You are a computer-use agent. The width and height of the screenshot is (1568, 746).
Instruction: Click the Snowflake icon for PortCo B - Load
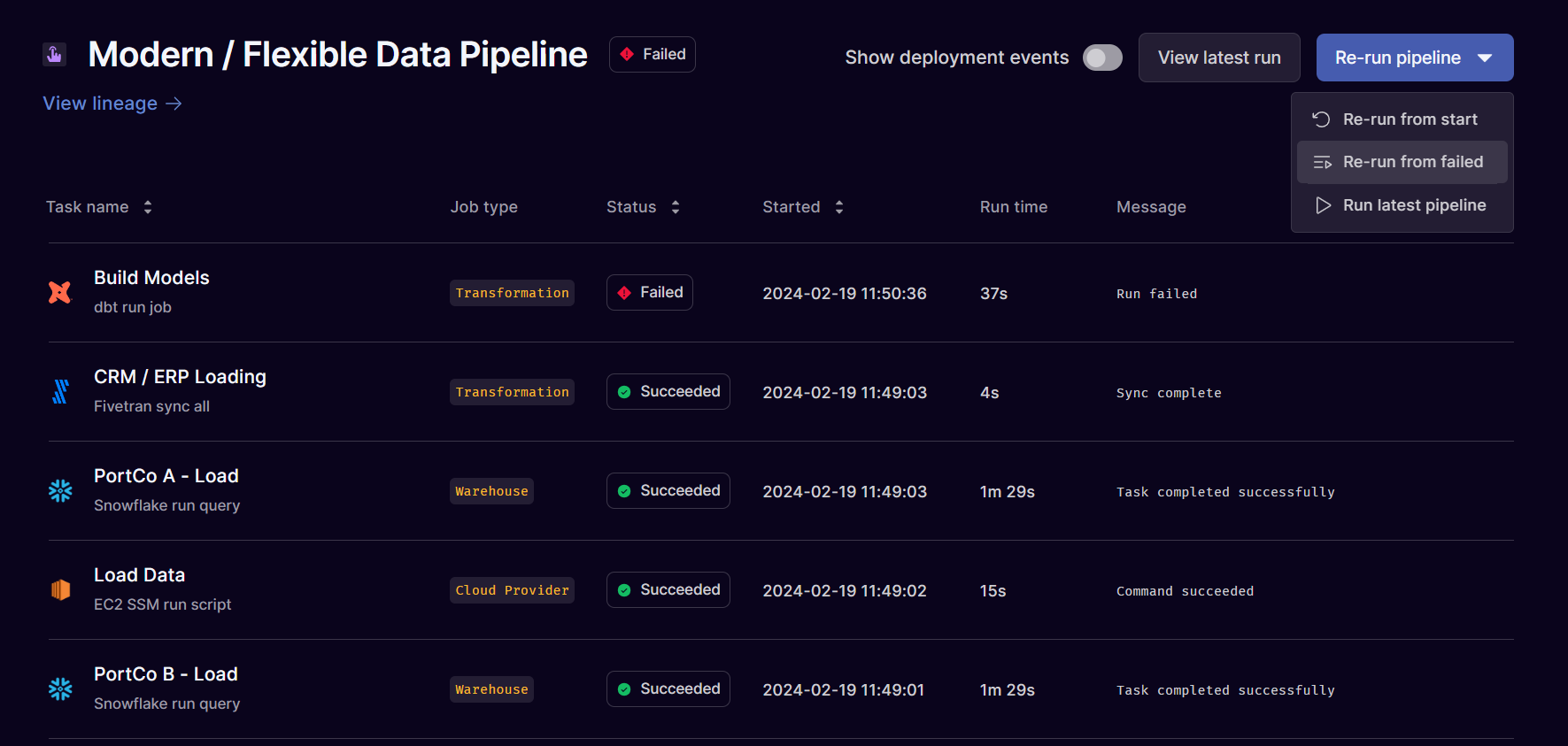(60, 688)
